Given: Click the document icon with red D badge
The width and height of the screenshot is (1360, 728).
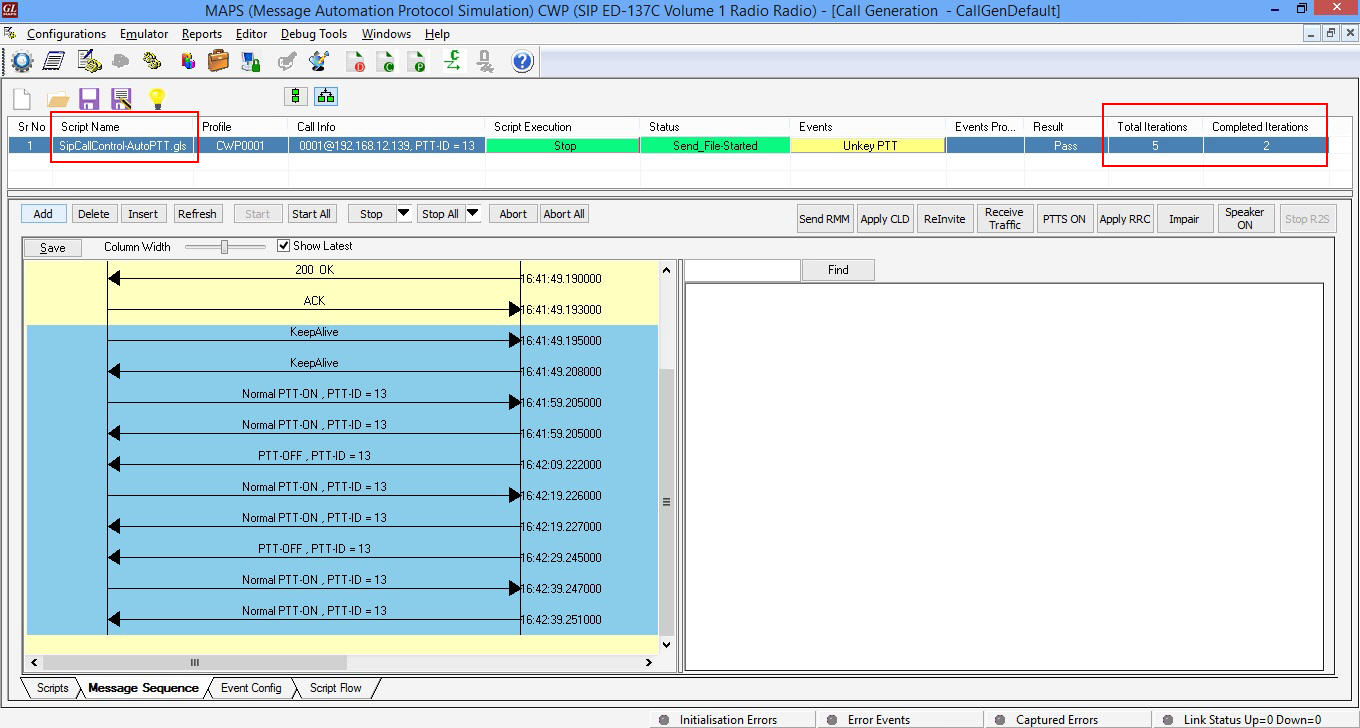Looking at the screenshot, I should pos(355,61).
